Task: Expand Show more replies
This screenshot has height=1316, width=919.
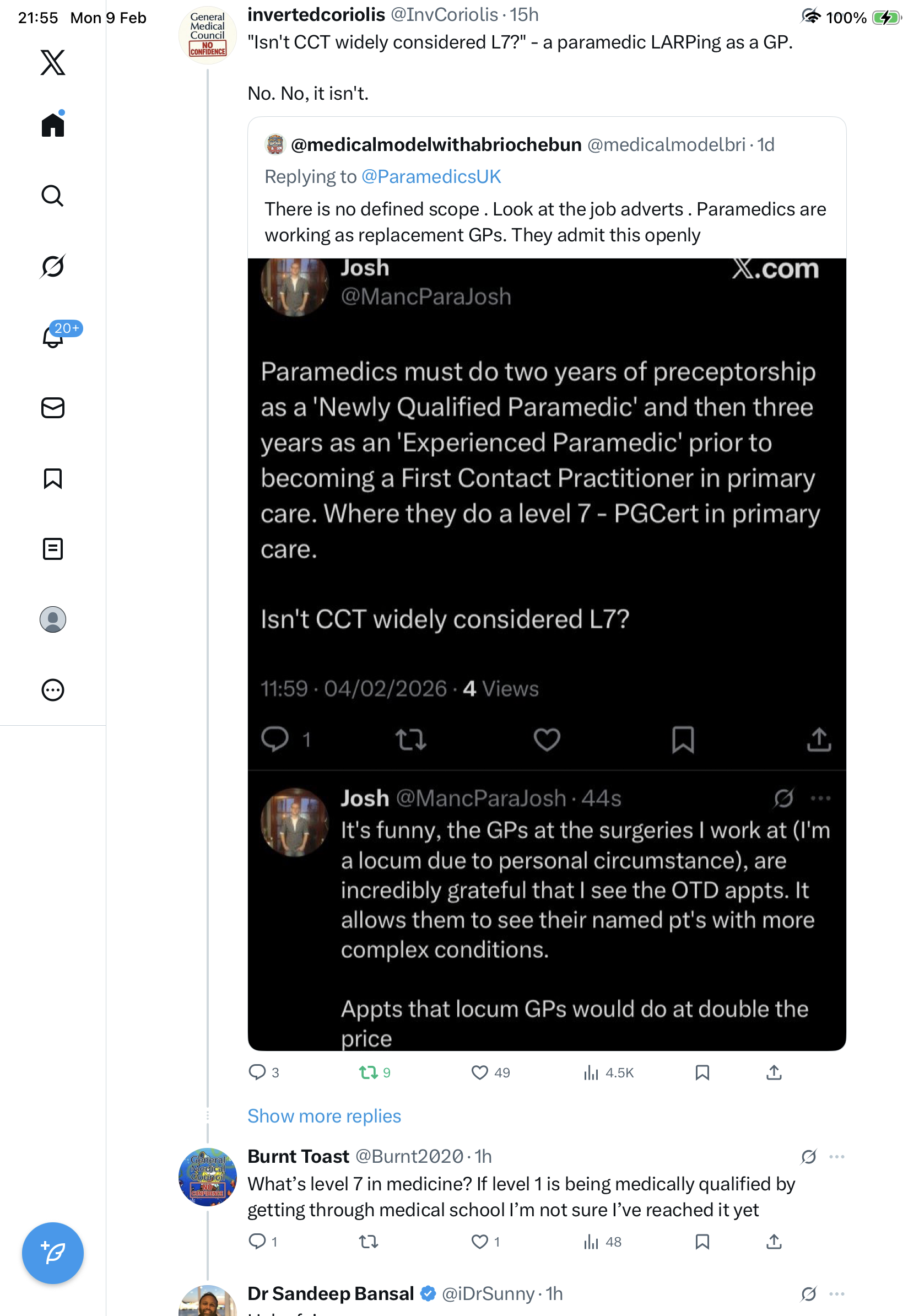Action: (x=325, y=1116)
